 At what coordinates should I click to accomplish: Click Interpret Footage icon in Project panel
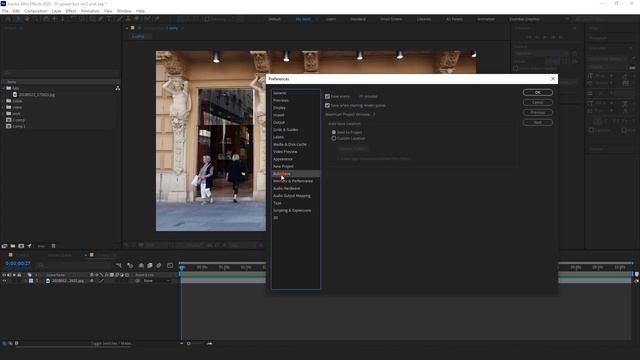click(4, 246)
